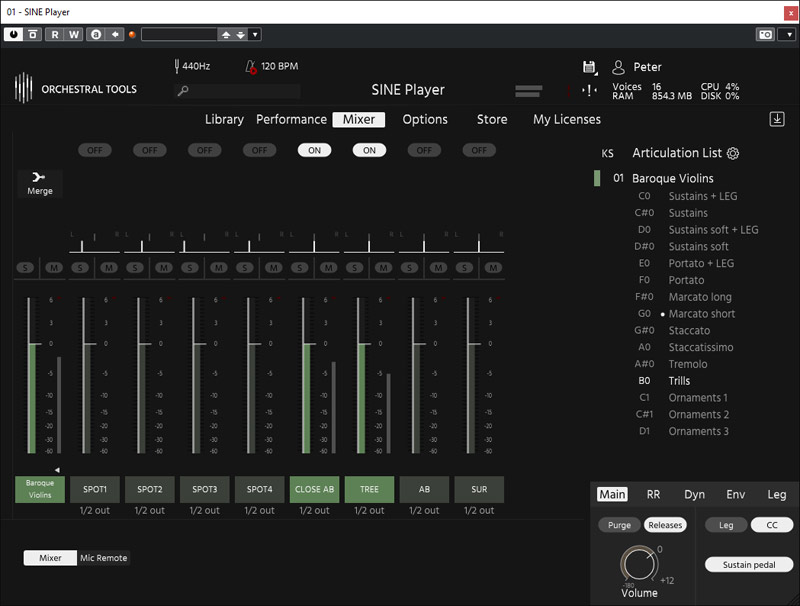Click the save preset floppy disk icon
The image size is (800, 606).
(589, 67)
